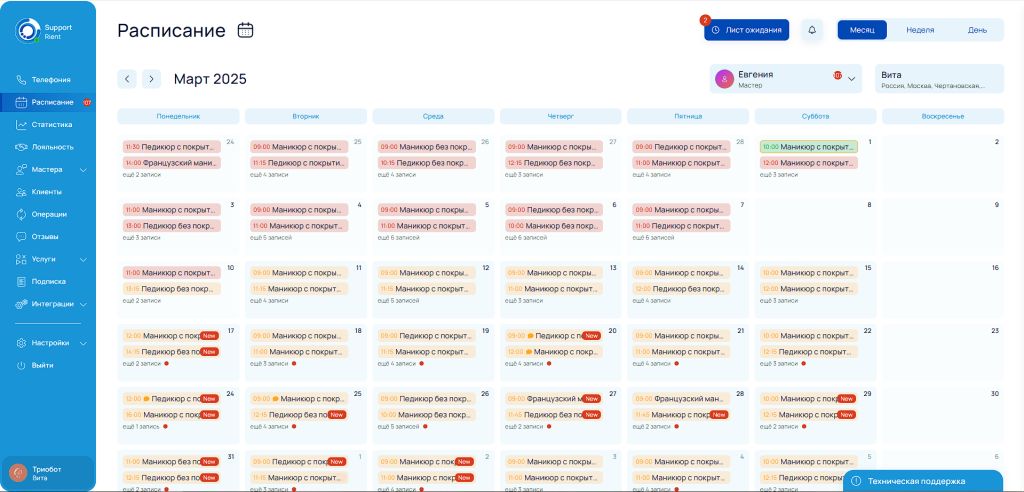Click the Выйти logout item
Image resolution: width=1024 pixels, height=492 pixels.
click(42, 365)
